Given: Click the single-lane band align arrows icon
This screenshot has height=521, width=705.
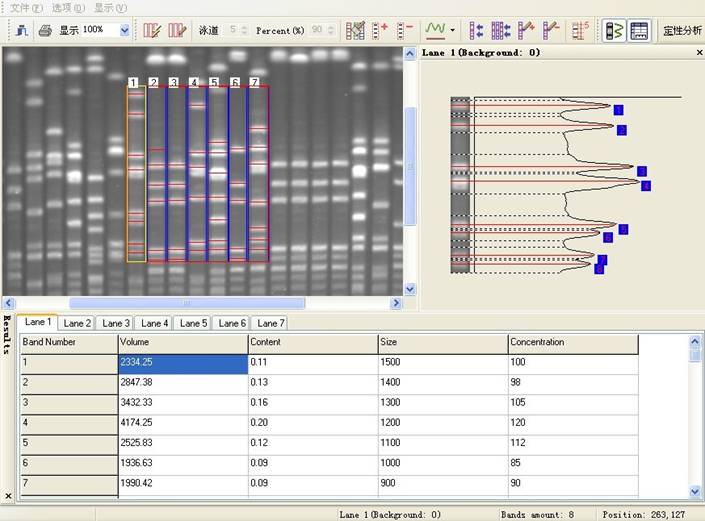Looking at the screenshot, I should click(476, 31).
